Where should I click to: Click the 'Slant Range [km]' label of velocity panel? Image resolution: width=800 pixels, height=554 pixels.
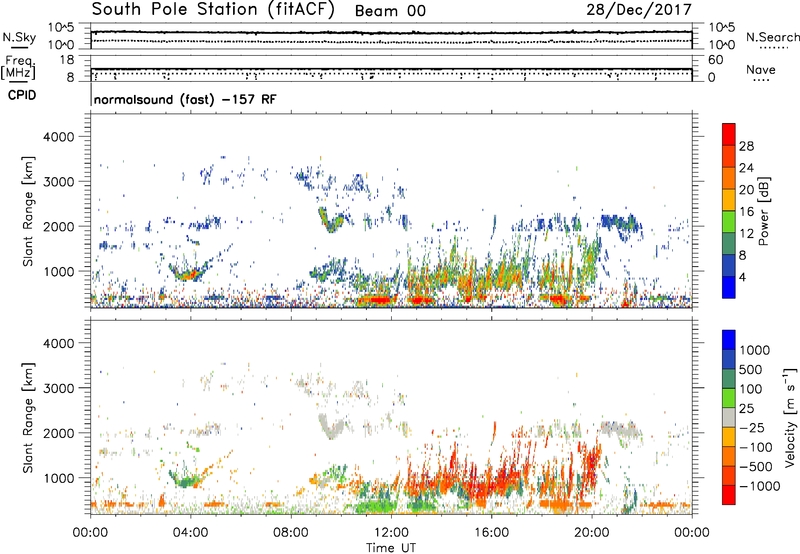28,418
